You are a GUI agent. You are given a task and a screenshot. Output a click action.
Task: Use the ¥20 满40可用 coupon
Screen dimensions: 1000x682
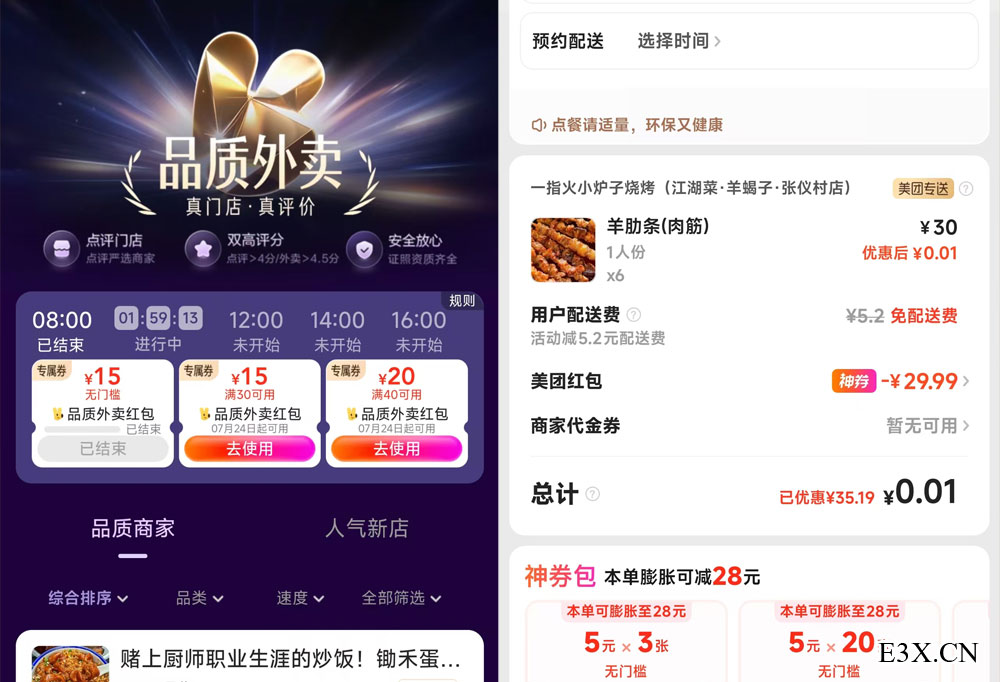coord(397,448)
